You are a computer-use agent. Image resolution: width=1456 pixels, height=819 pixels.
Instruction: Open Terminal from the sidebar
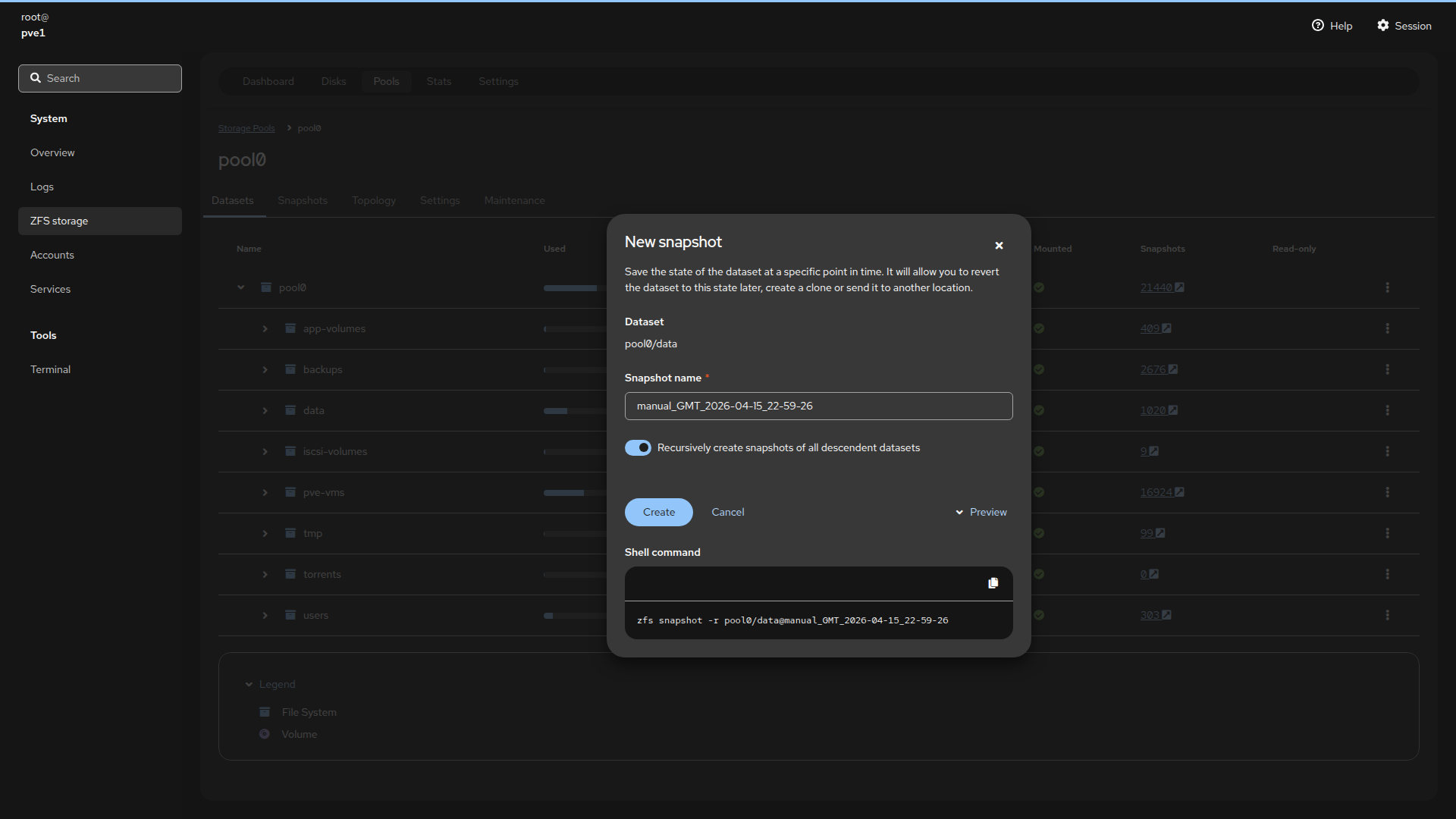(x=50, y=369)
